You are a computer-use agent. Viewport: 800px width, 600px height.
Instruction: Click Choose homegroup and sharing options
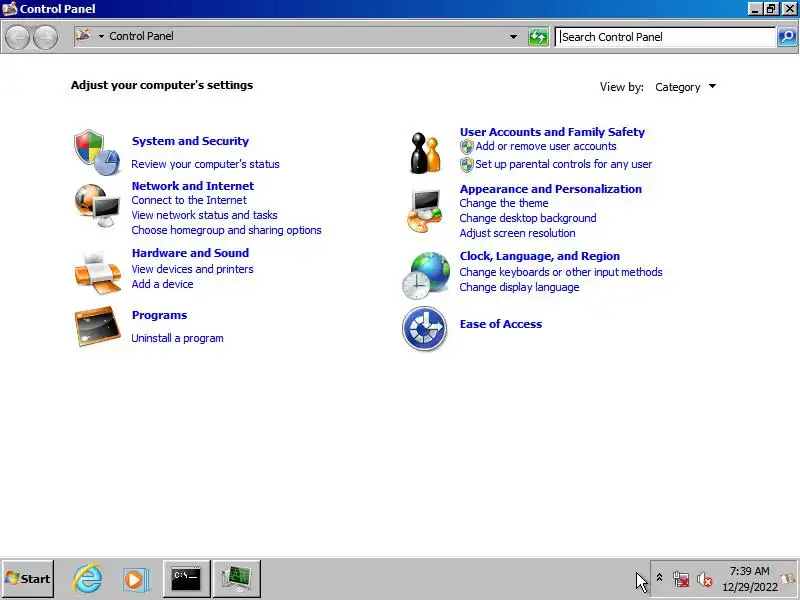tap(227, 230)
